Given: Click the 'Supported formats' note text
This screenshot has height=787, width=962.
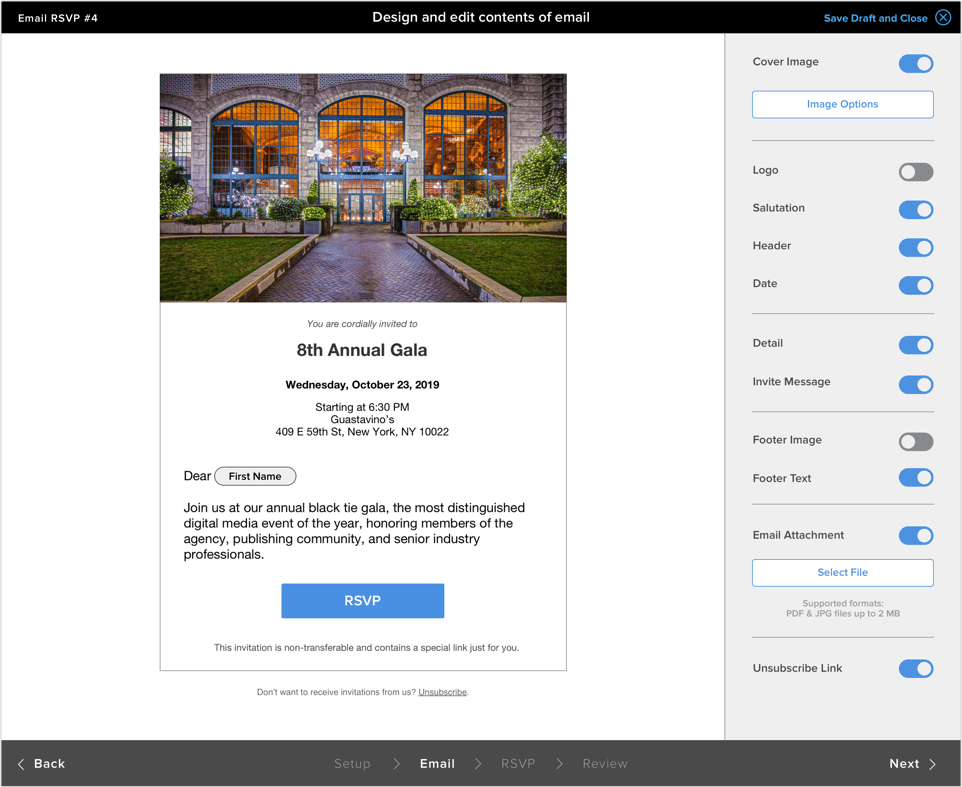Looking at the screenshot, I should pyautogui.click(x=843, y=608).
